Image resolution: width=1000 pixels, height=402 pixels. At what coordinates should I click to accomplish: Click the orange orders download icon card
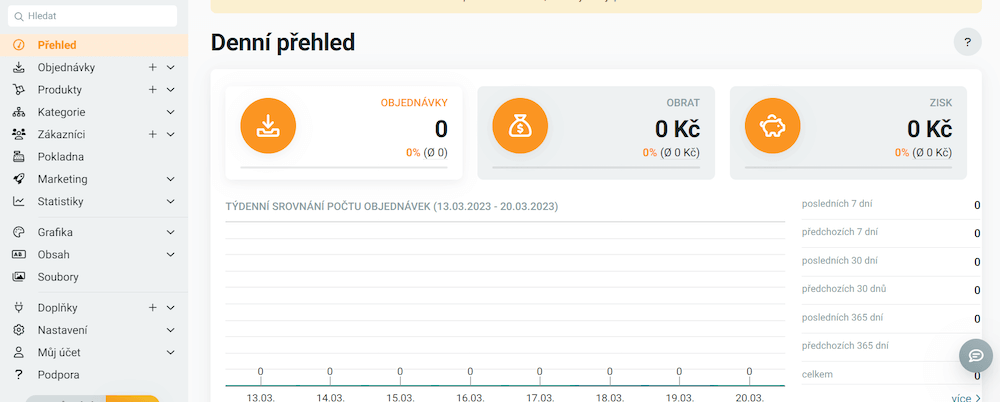(x=268, y=126)
